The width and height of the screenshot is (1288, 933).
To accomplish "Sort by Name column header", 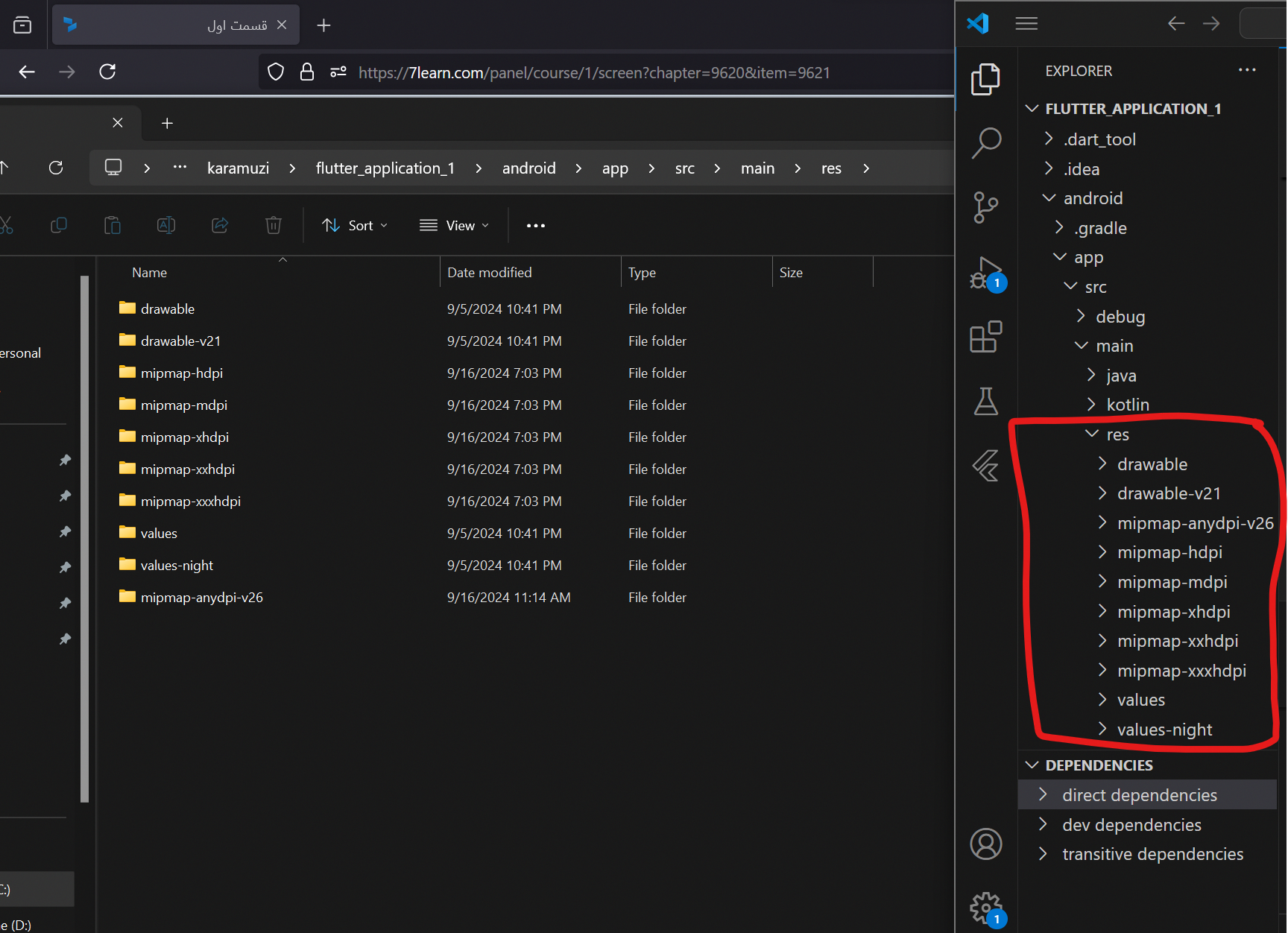I will point(149,273).
